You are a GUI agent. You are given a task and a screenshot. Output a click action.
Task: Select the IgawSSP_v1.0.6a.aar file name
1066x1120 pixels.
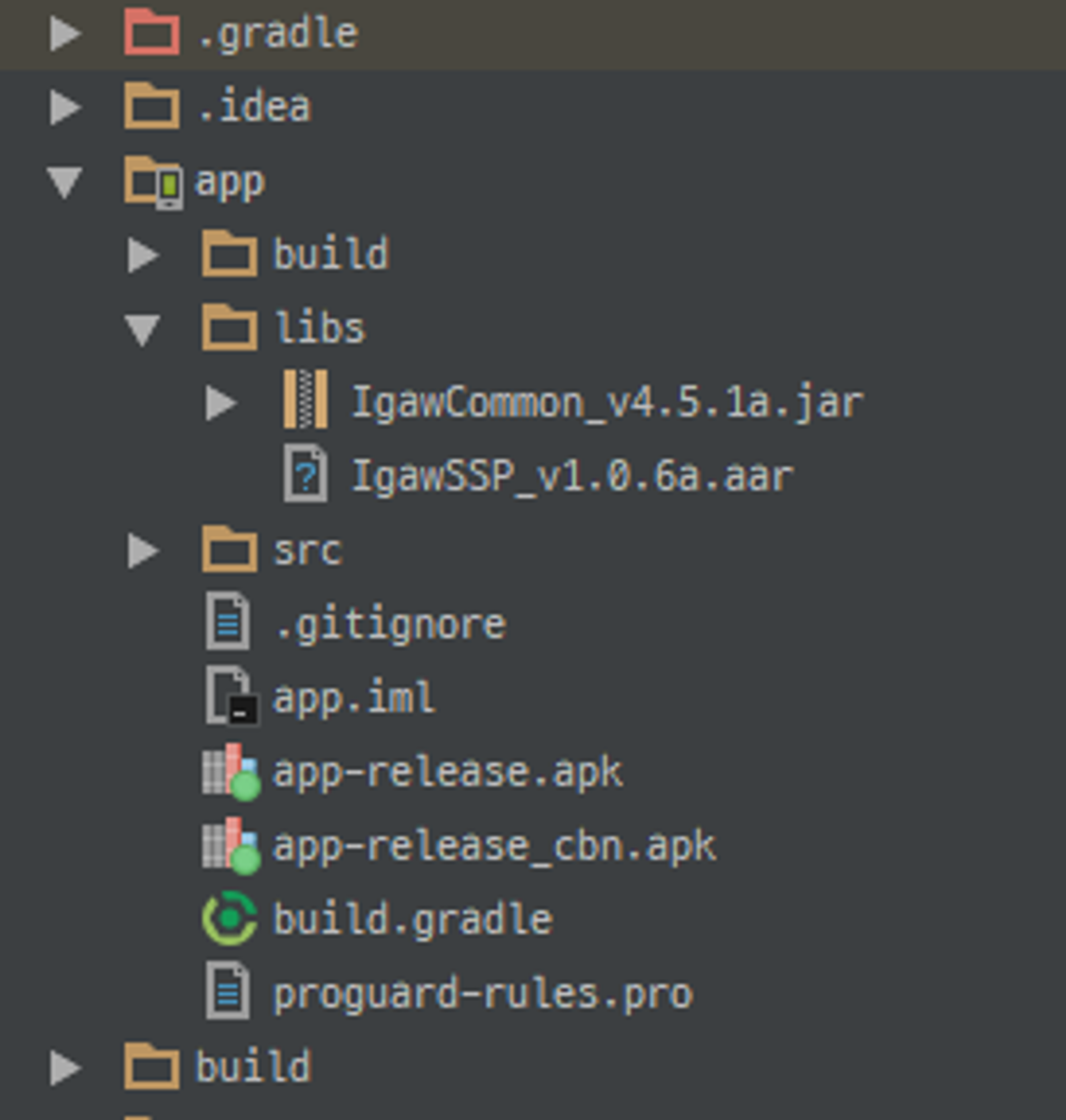tap(571, 476)
